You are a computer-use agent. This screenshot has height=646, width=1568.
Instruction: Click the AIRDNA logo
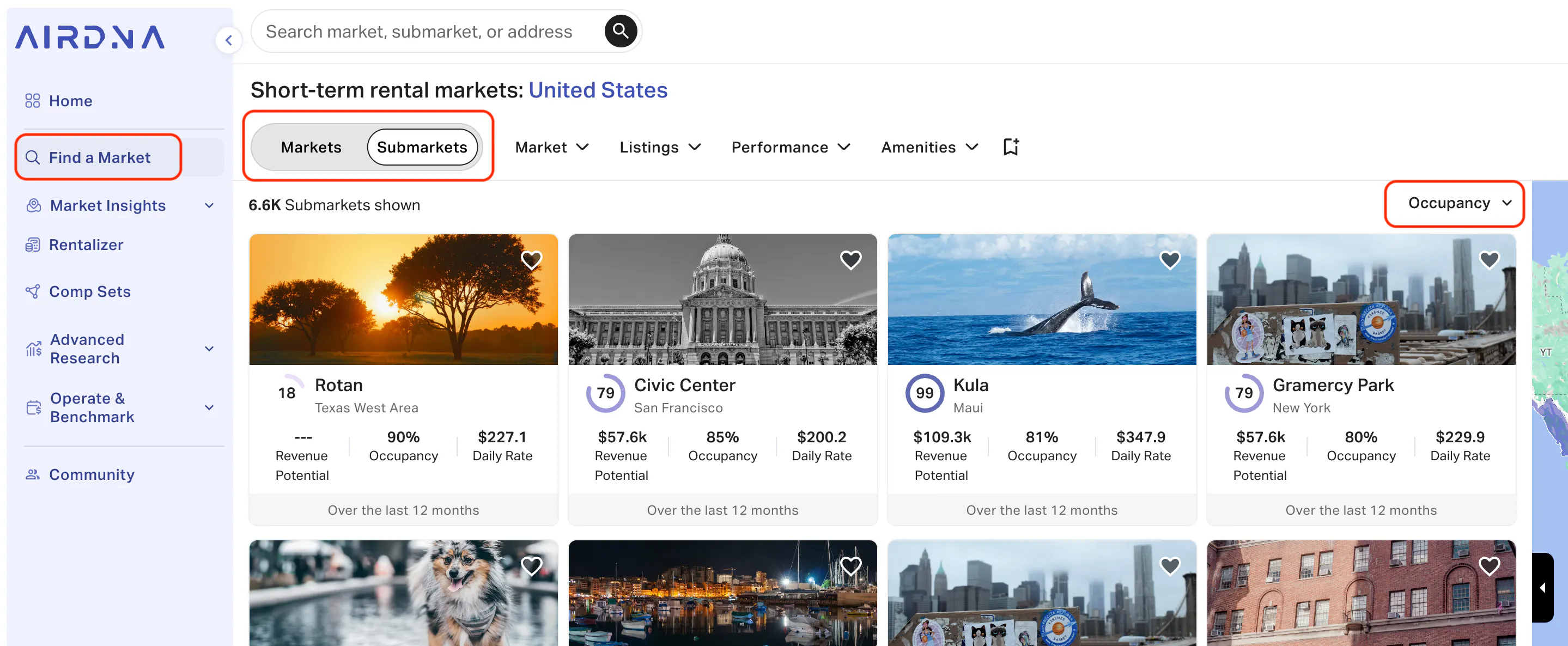(90, 37)
